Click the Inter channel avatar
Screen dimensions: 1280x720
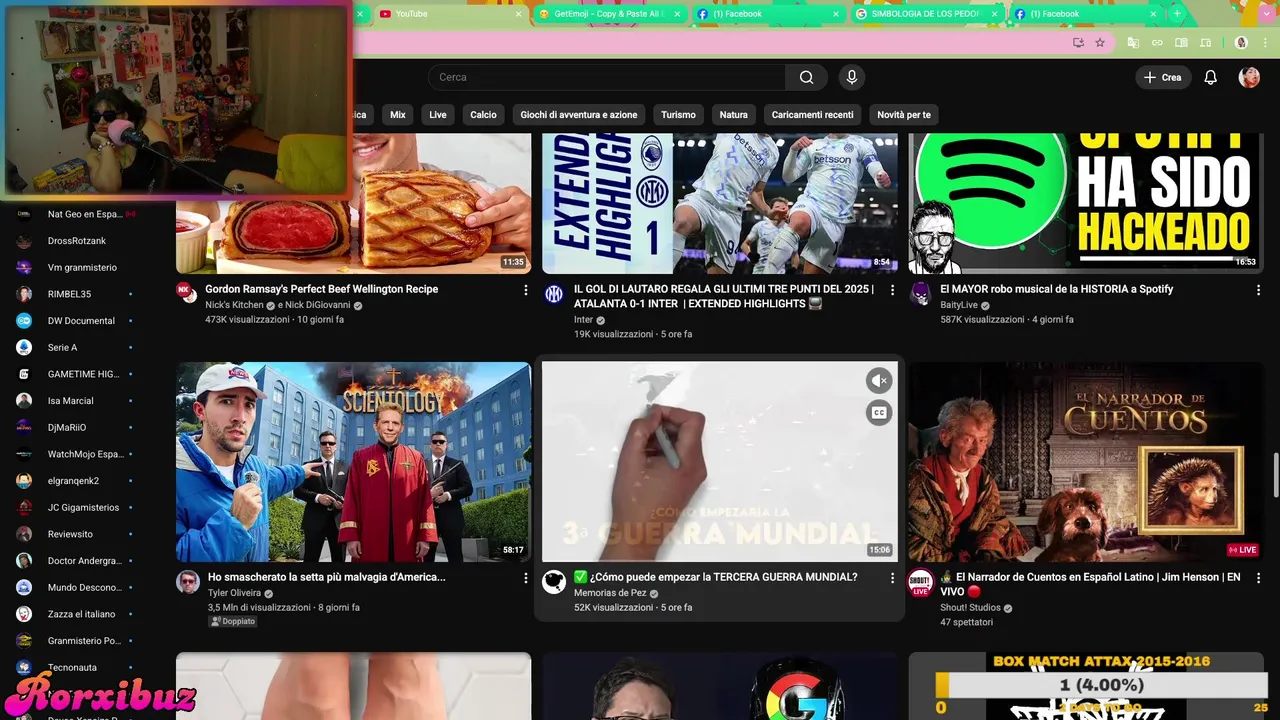(554, 294)
